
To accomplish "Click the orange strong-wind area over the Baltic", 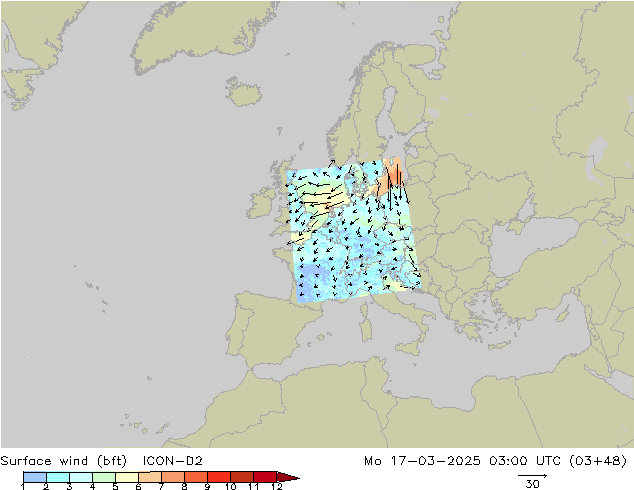I will tap(390, 177).
